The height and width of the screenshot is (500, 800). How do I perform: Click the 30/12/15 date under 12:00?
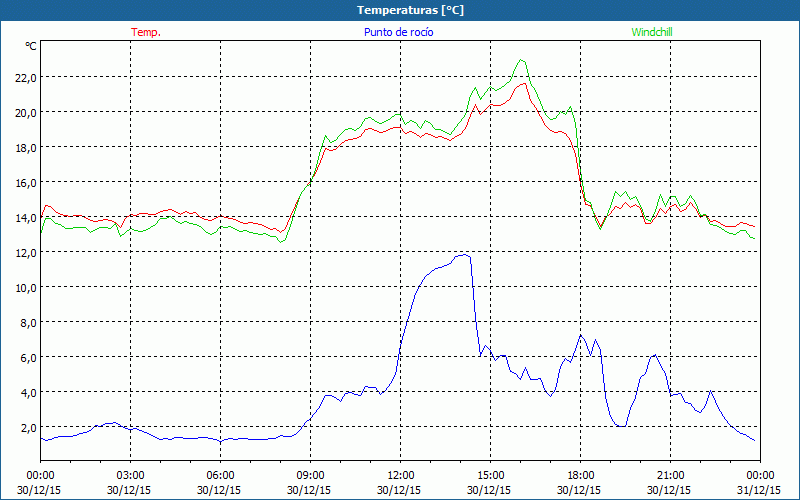(x=399, y=490)
